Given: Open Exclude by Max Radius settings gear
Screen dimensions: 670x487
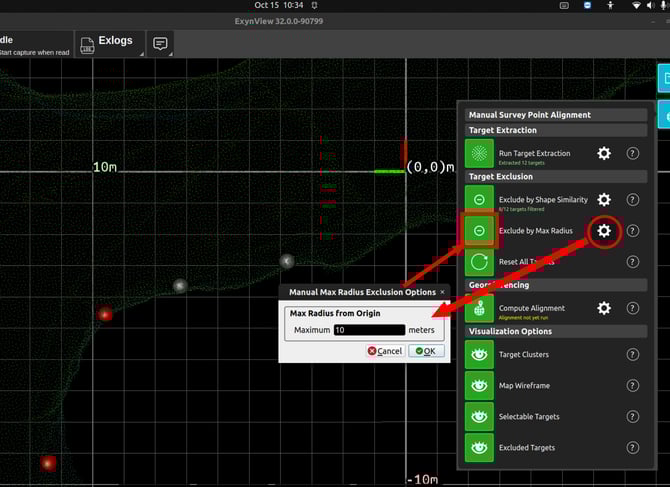Looking at the screenshot, I should [604, 231].
